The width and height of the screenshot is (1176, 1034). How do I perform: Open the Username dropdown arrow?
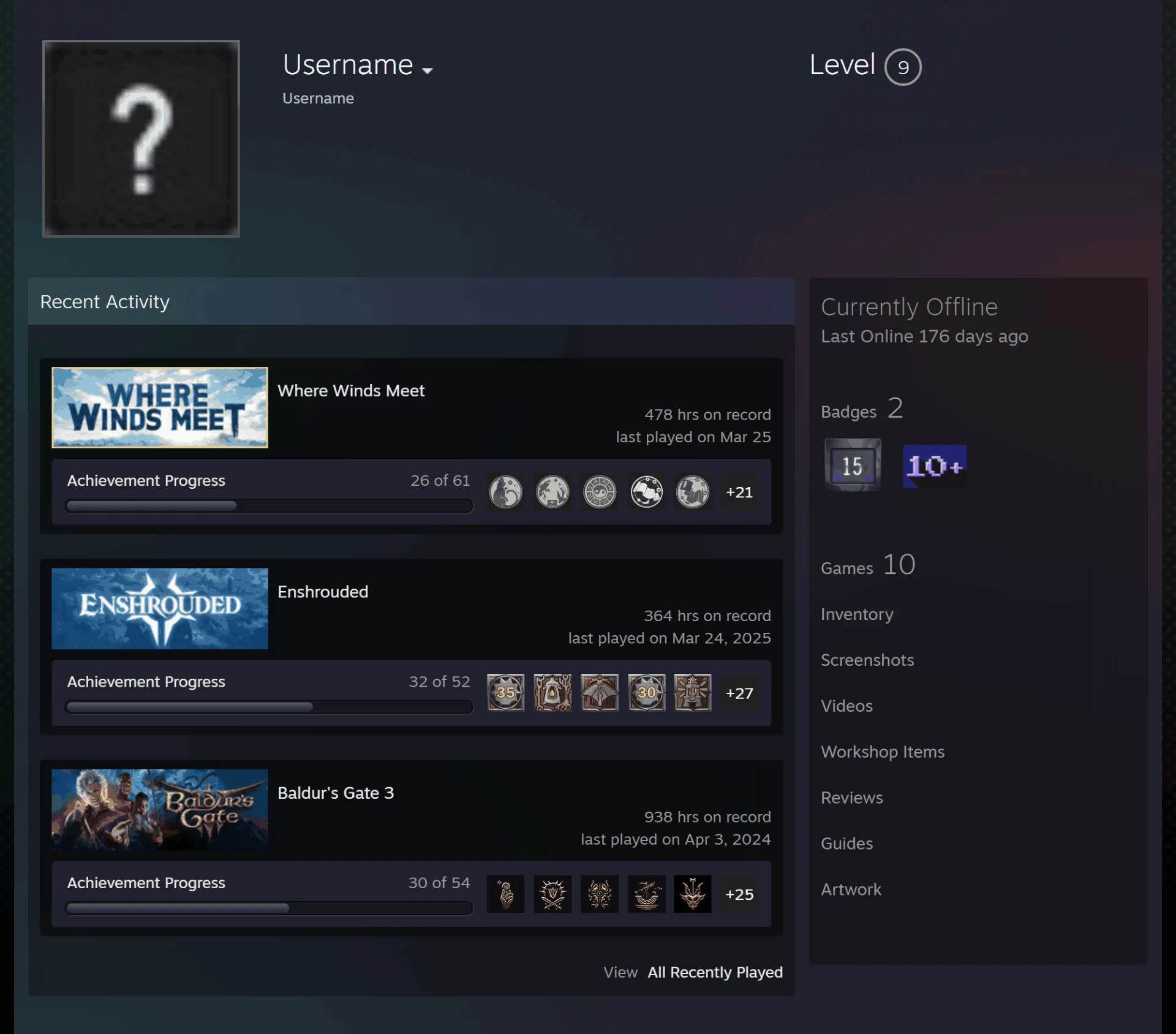point(428,70)
